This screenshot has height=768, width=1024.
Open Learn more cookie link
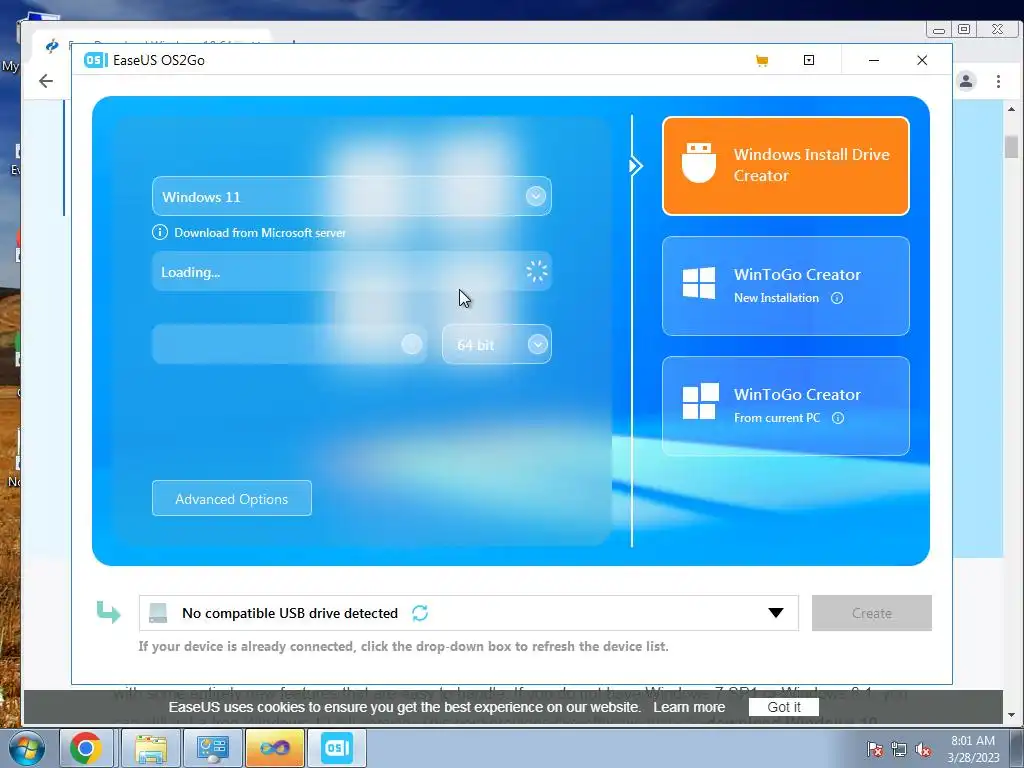tap(689, 707)
